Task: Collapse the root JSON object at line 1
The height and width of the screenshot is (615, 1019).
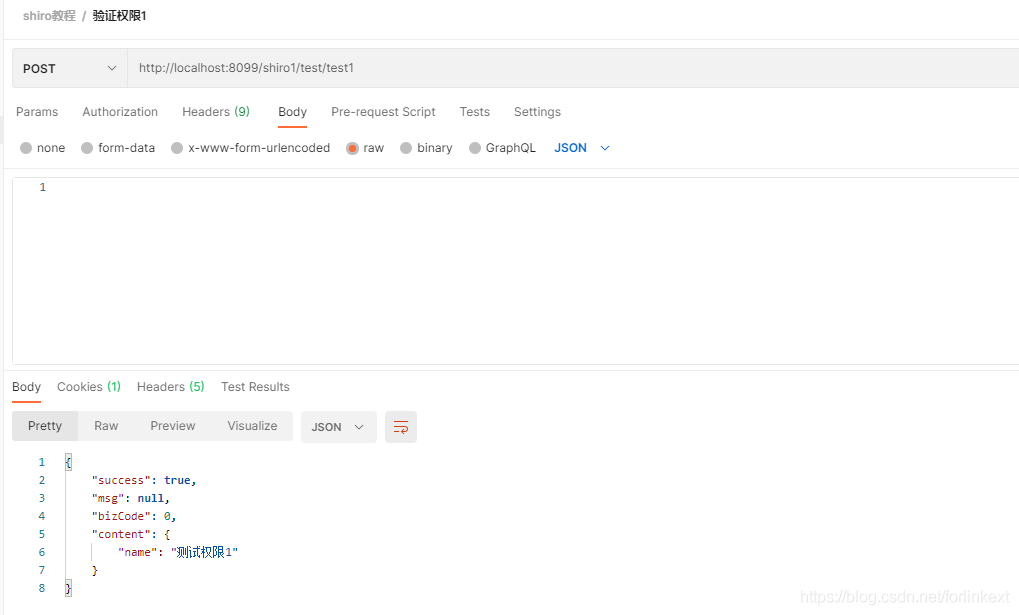Action: [68, 462]
